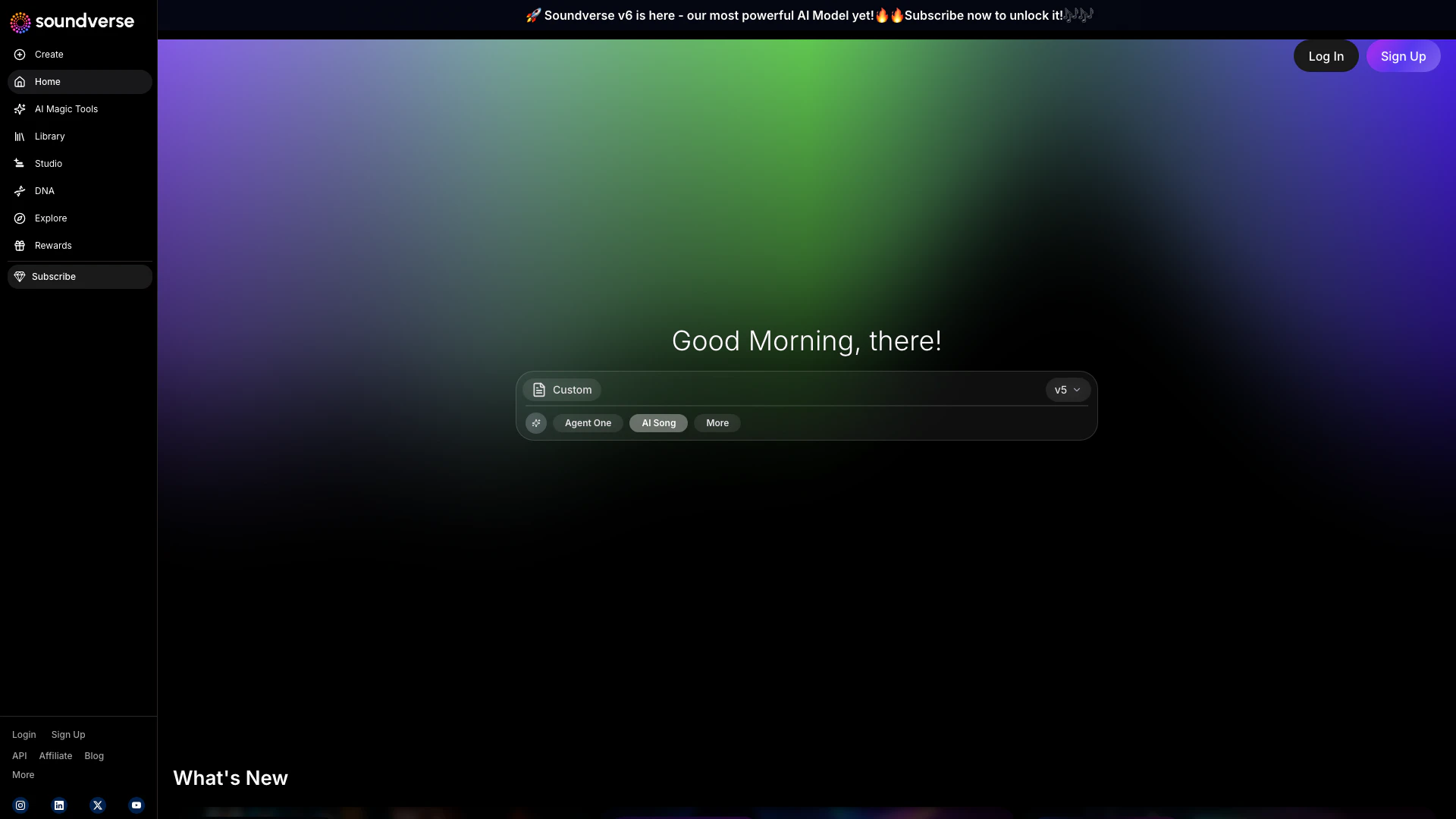
Task: Open the Create menu item
Action: click(x=80, y=55)
